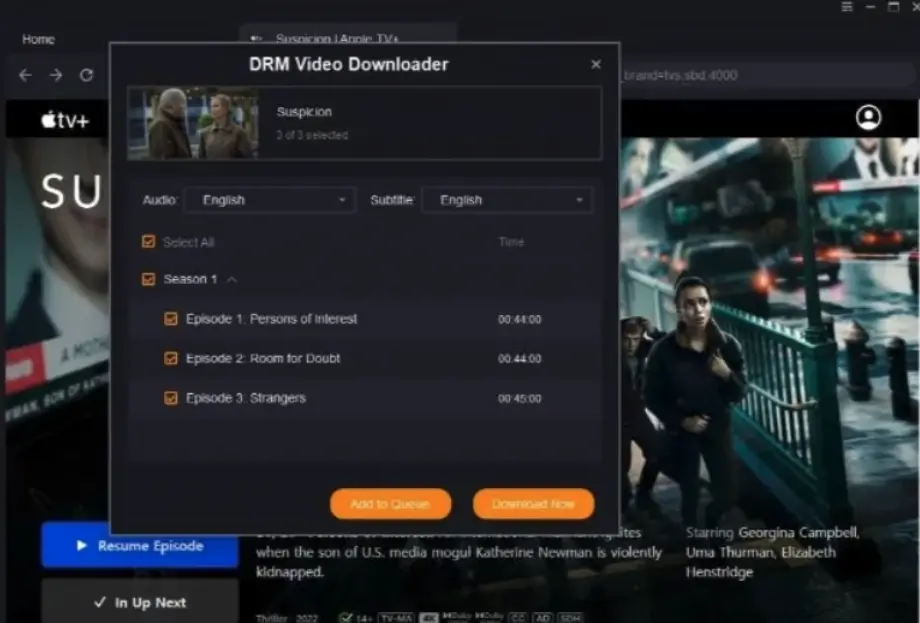Click the Episode 2 duration 00:44:00
Screen dimensions: 920x623
(x=519, y=358)
